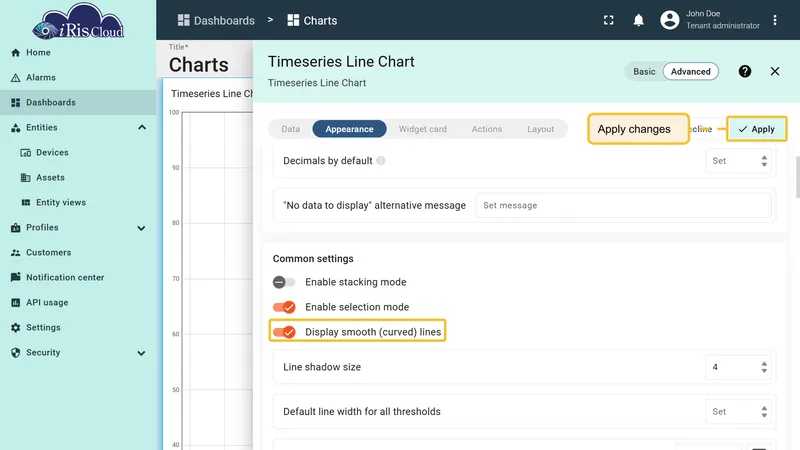This screenshot has height=450, width=800.
Task: Collapse the Entities section
Action: (x=142, y=128)
